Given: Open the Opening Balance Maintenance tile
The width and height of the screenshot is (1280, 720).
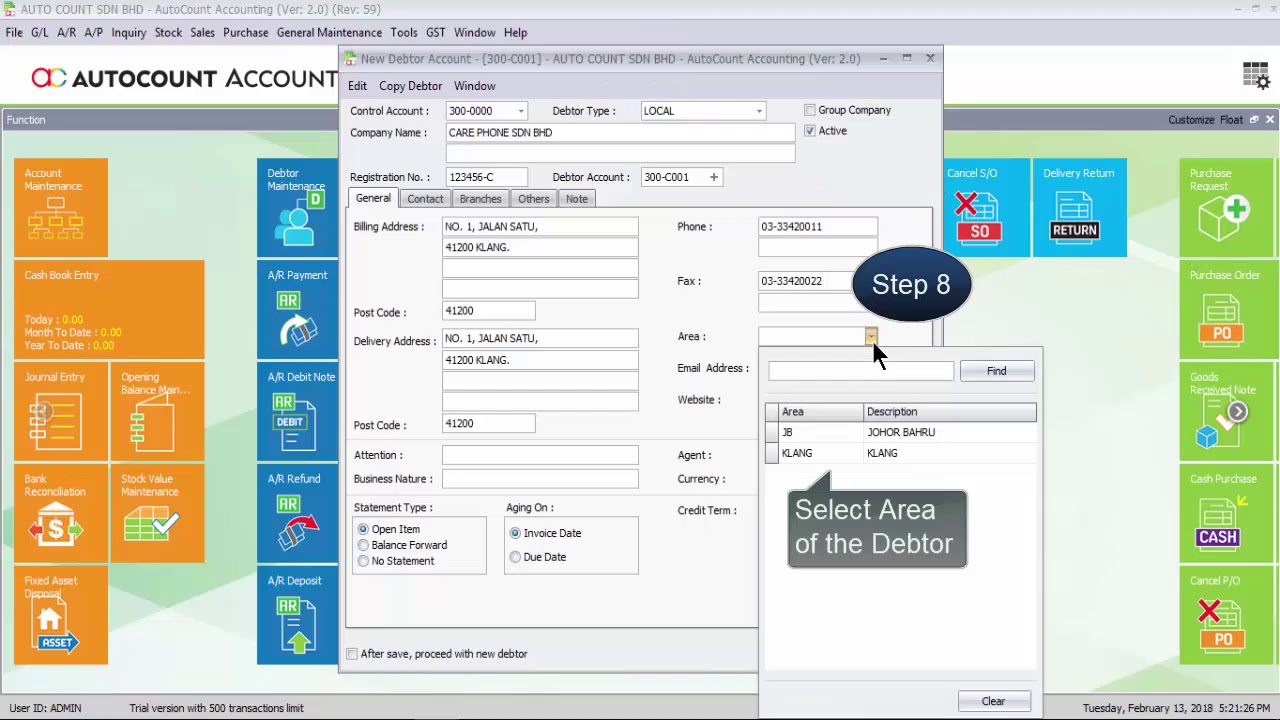Looking at the screenshot, I should click(x=157, y=411).
